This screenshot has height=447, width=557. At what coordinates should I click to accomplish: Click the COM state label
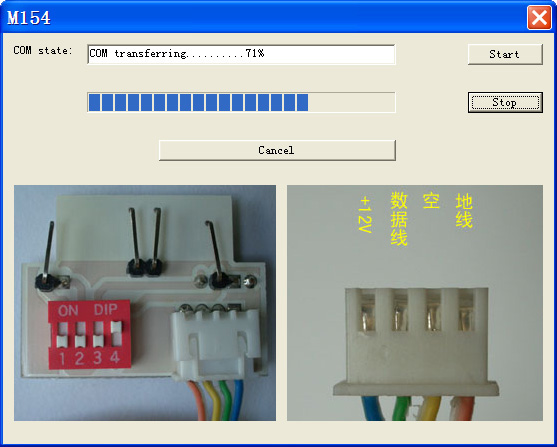[x=43, y=50]
